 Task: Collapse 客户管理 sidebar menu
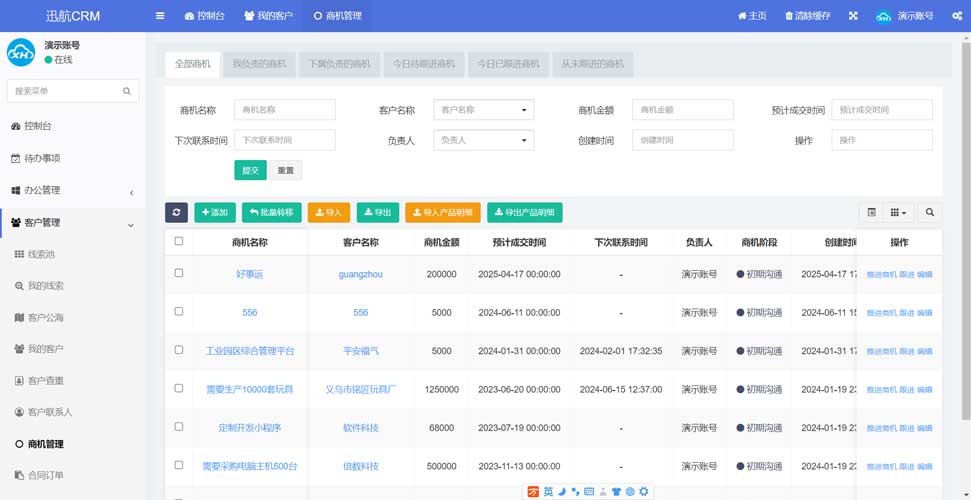[x=73, y=222]
